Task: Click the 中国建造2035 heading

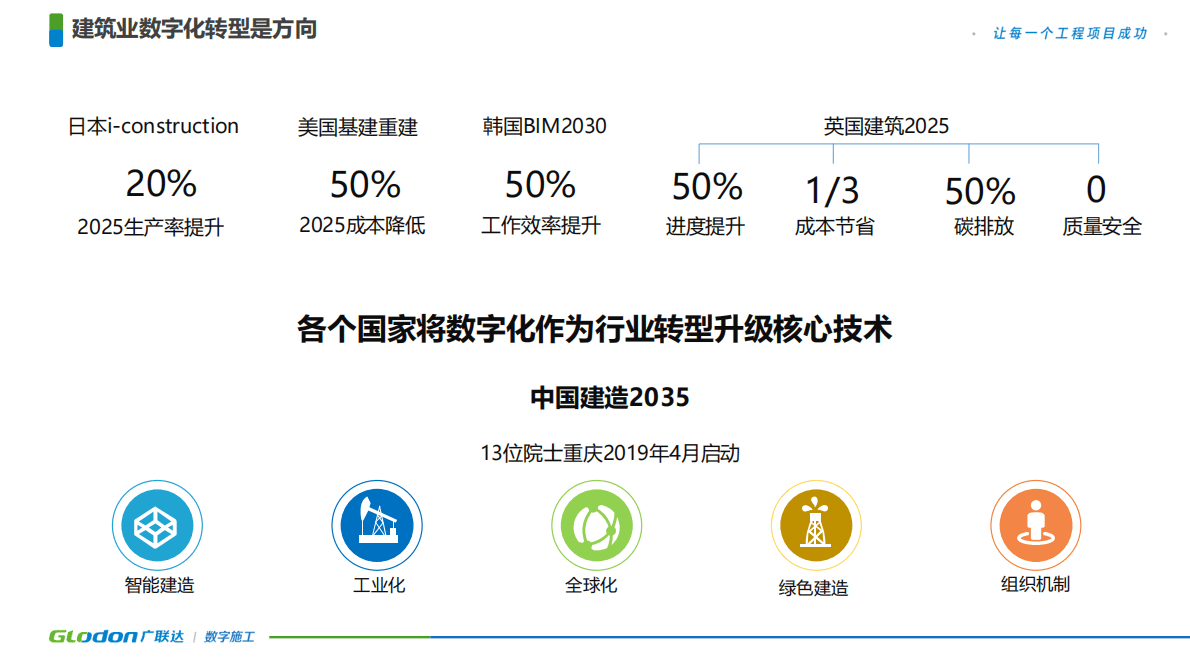Action: (609, 398)
